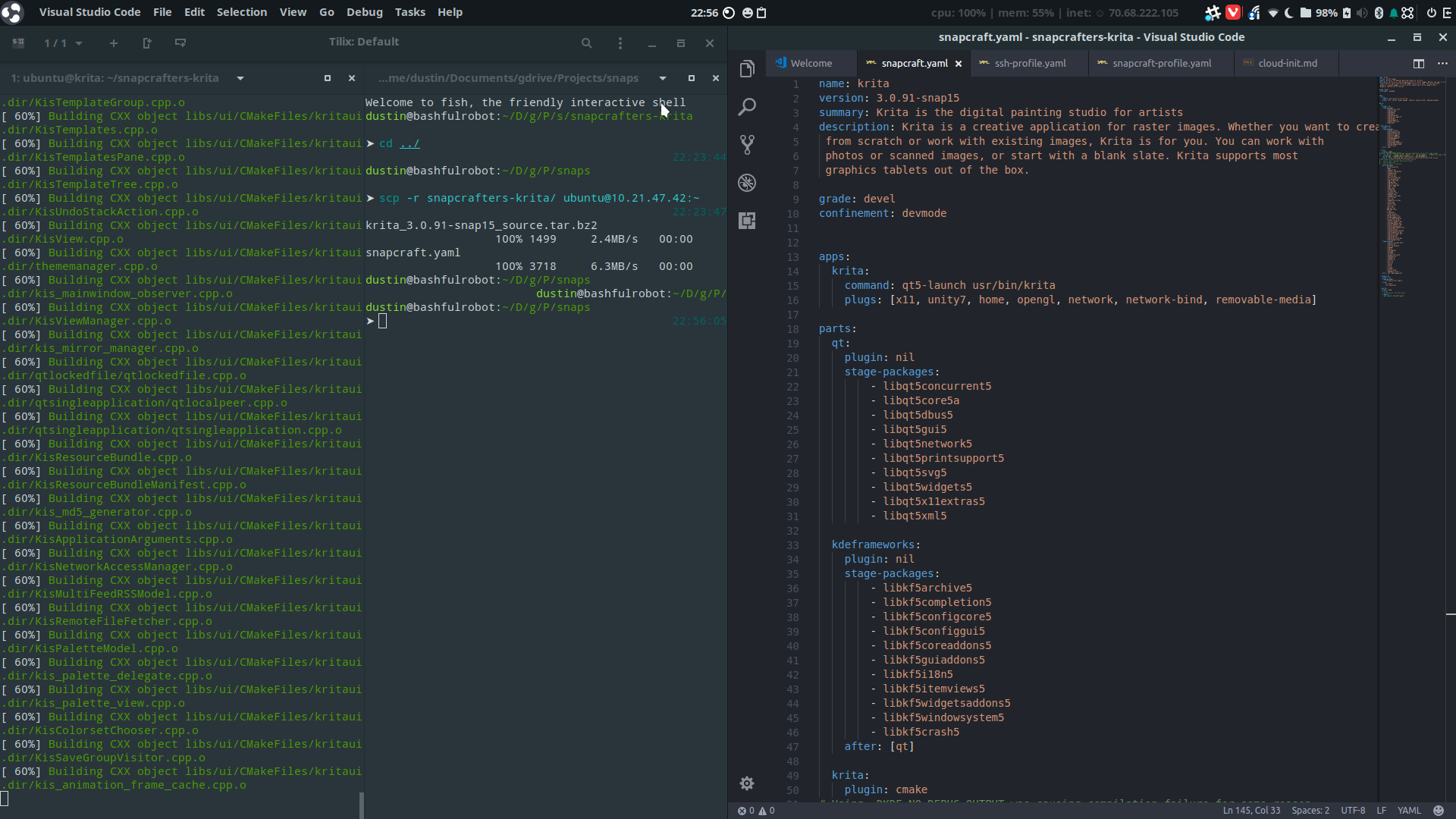
Task: Open the Budgie menu launcher icon
Action: (12, 12)
